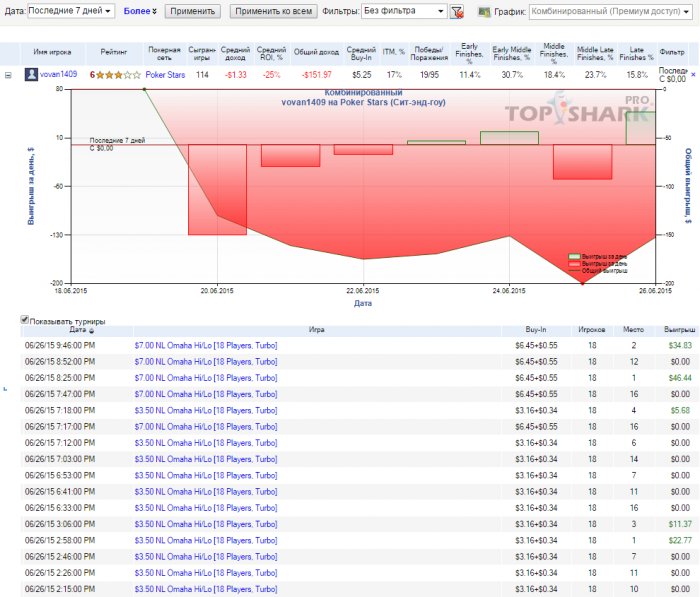Remove the player row filter with x
Screen dimensions: 700x597
click(x=693, y=74)
